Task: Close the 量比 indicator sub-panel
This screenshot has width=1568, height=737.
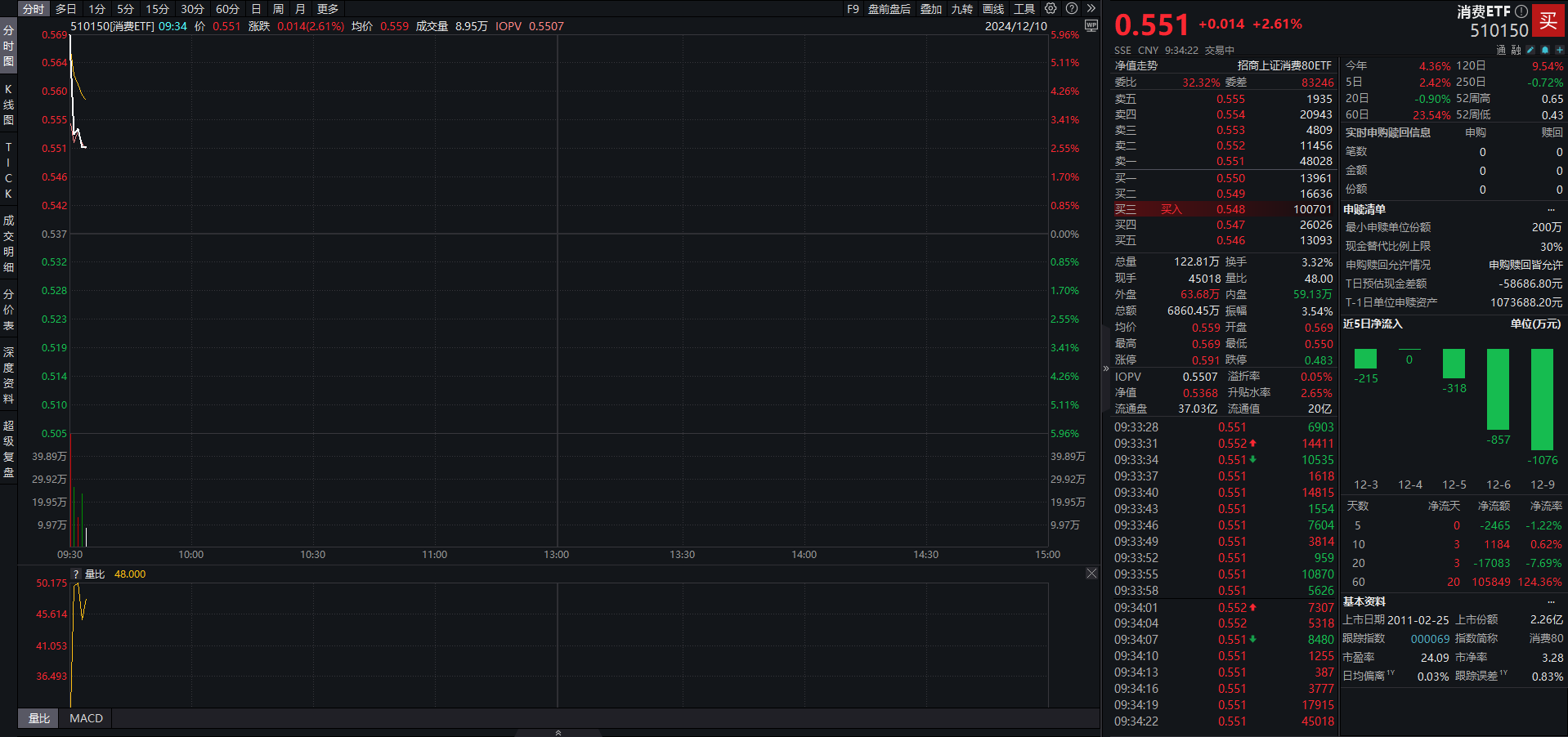Action: (x=1091, y=574)
